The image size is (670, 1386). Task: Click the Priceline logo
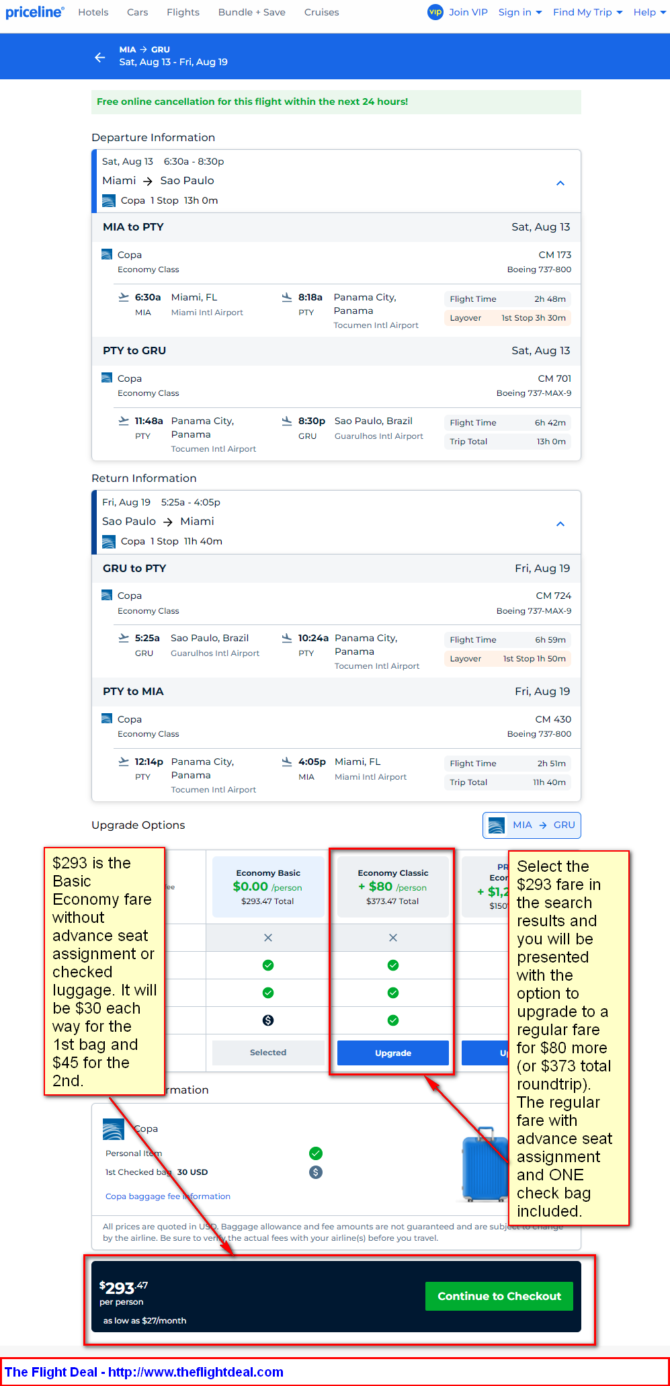click(x=35, y=12)
